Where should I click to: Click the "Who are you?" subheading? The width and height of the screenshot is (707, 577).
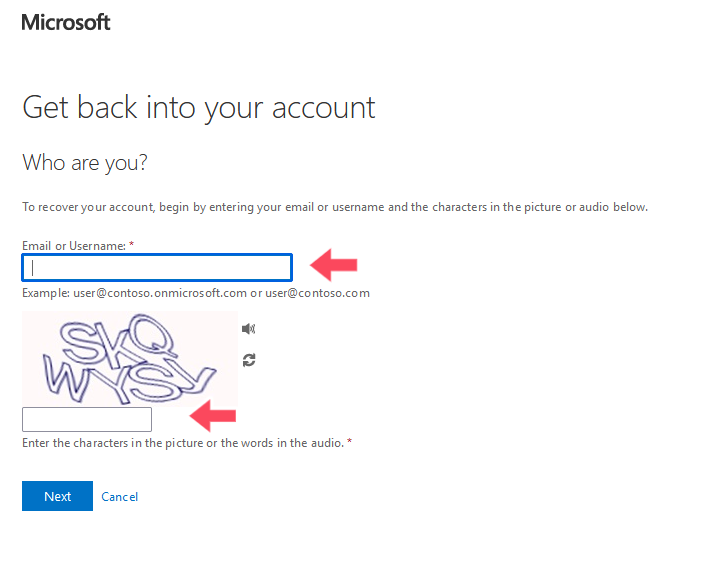(x=85, y=162)
